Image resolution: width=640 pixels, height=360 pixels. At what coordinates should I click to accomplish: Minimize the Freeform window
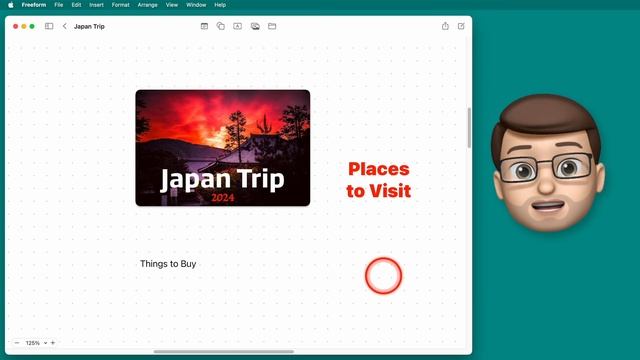pos(24,26)
